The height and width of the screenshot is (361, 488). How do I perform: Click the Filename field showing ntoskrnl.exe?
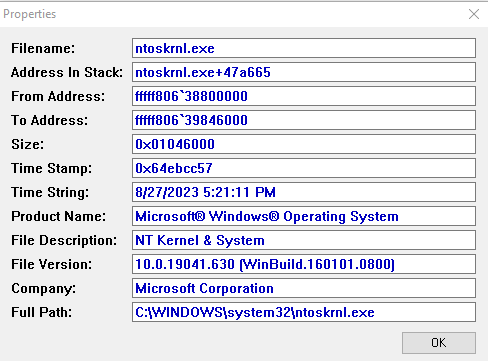tap(304, 48)
